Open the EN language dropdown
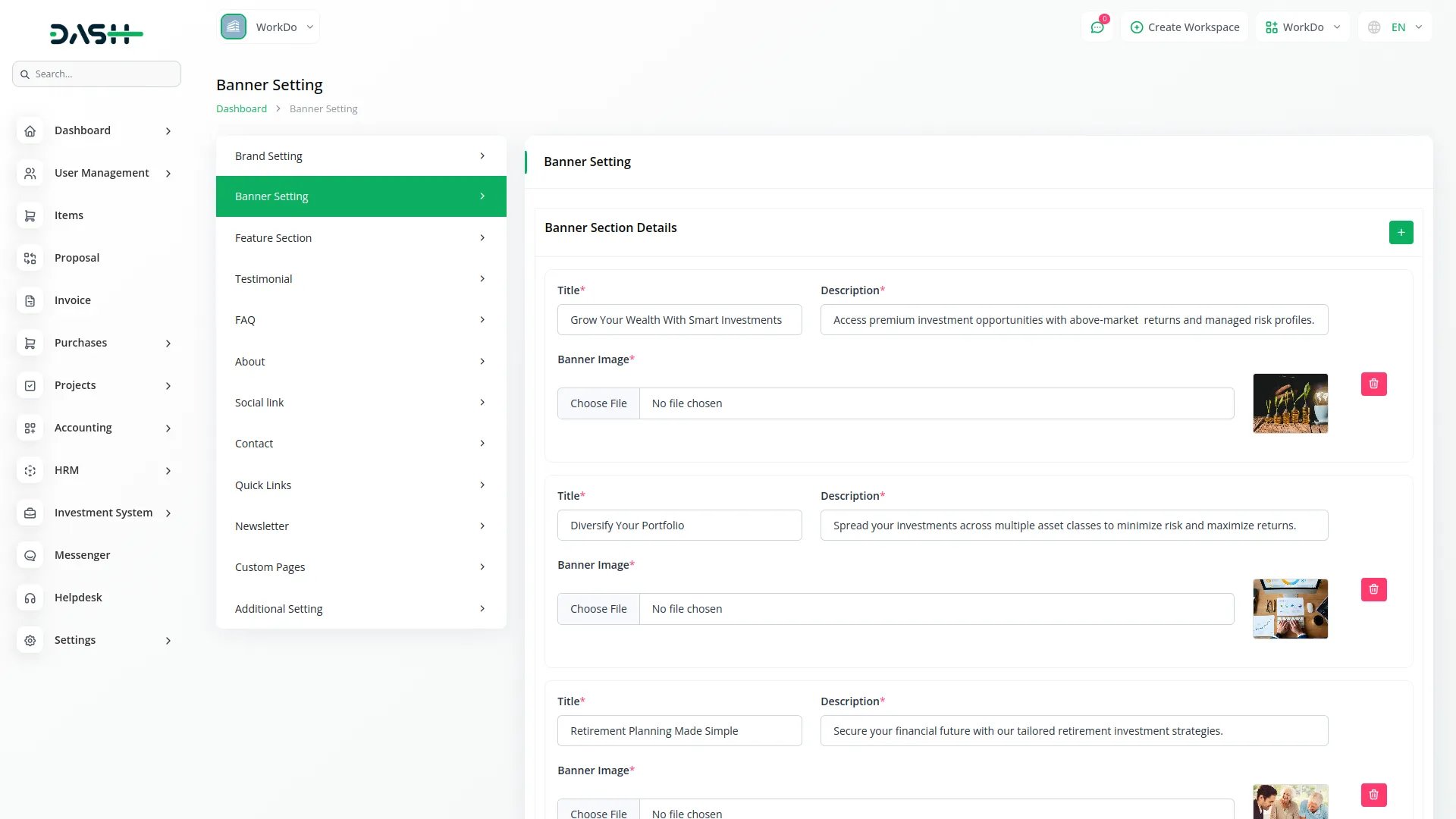The height and width of the screenshot is (819, 1456). coord(1396,27)
